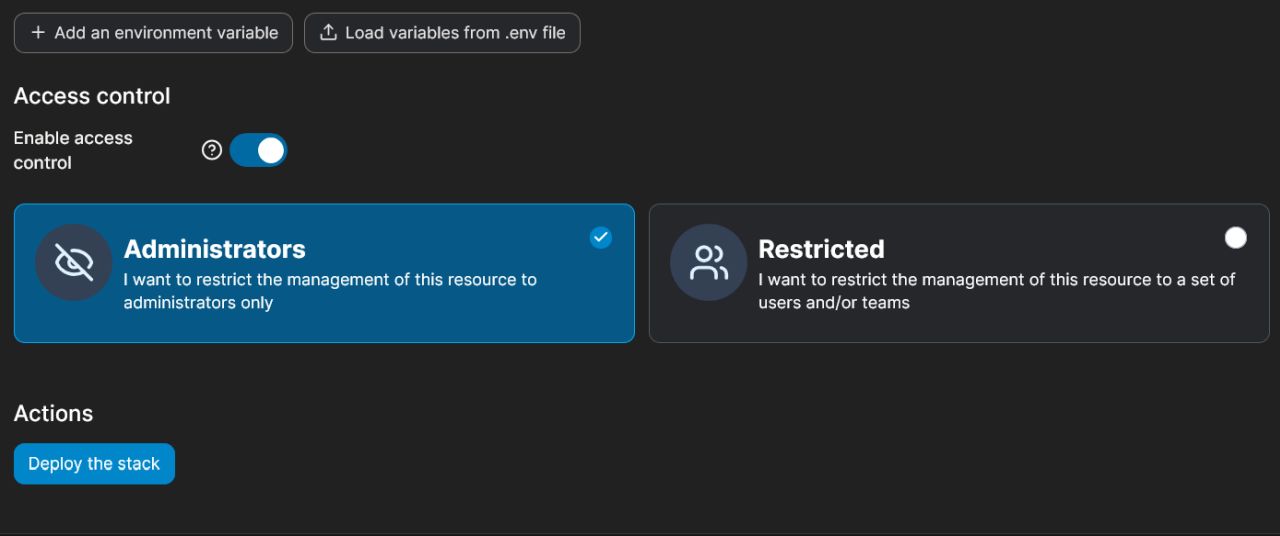Click the crossed-out eye Administrators icon
The height and width of the screenshot is (536, 1280).
(73, 262)
